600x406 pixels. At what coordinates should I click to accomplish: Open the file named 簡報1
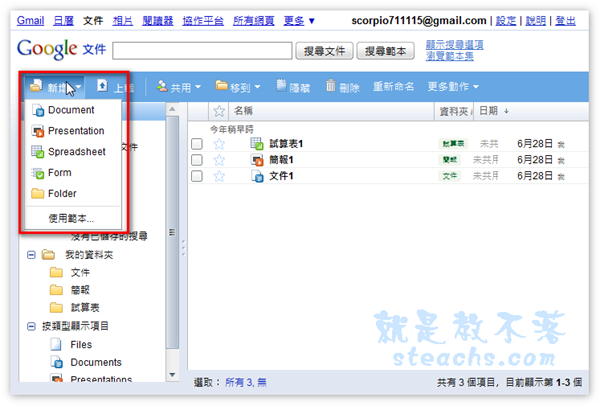281,160
